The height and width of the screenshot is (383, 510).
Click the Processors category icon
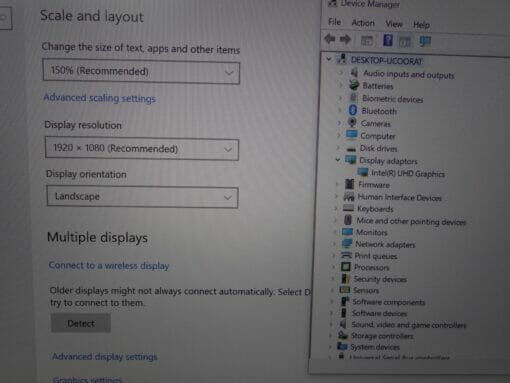(346, 267)
